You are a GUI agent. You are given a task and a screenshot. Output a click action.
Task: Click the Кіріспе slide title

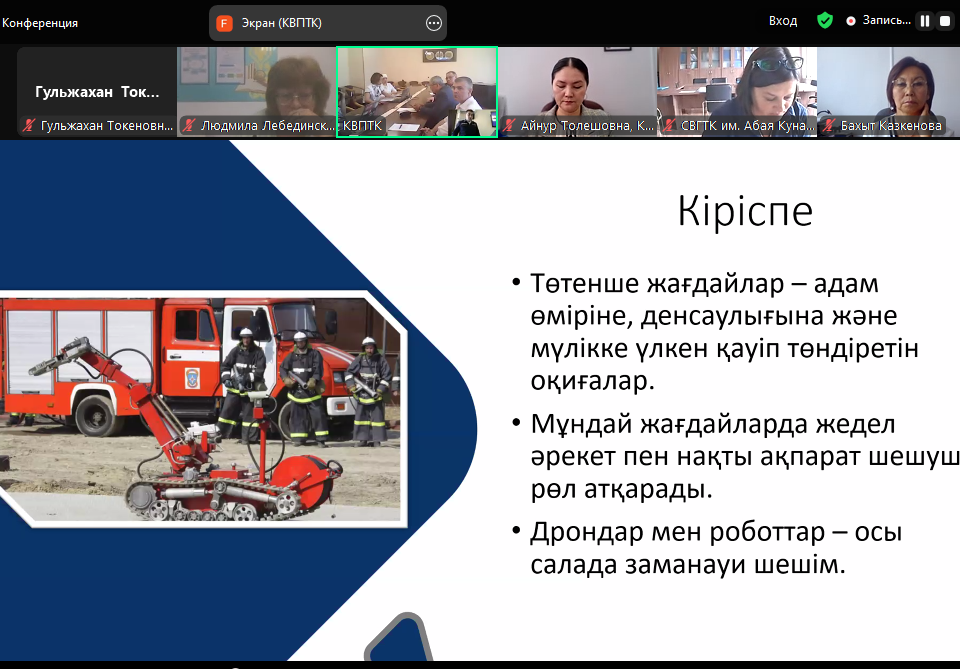coord(745,212)
